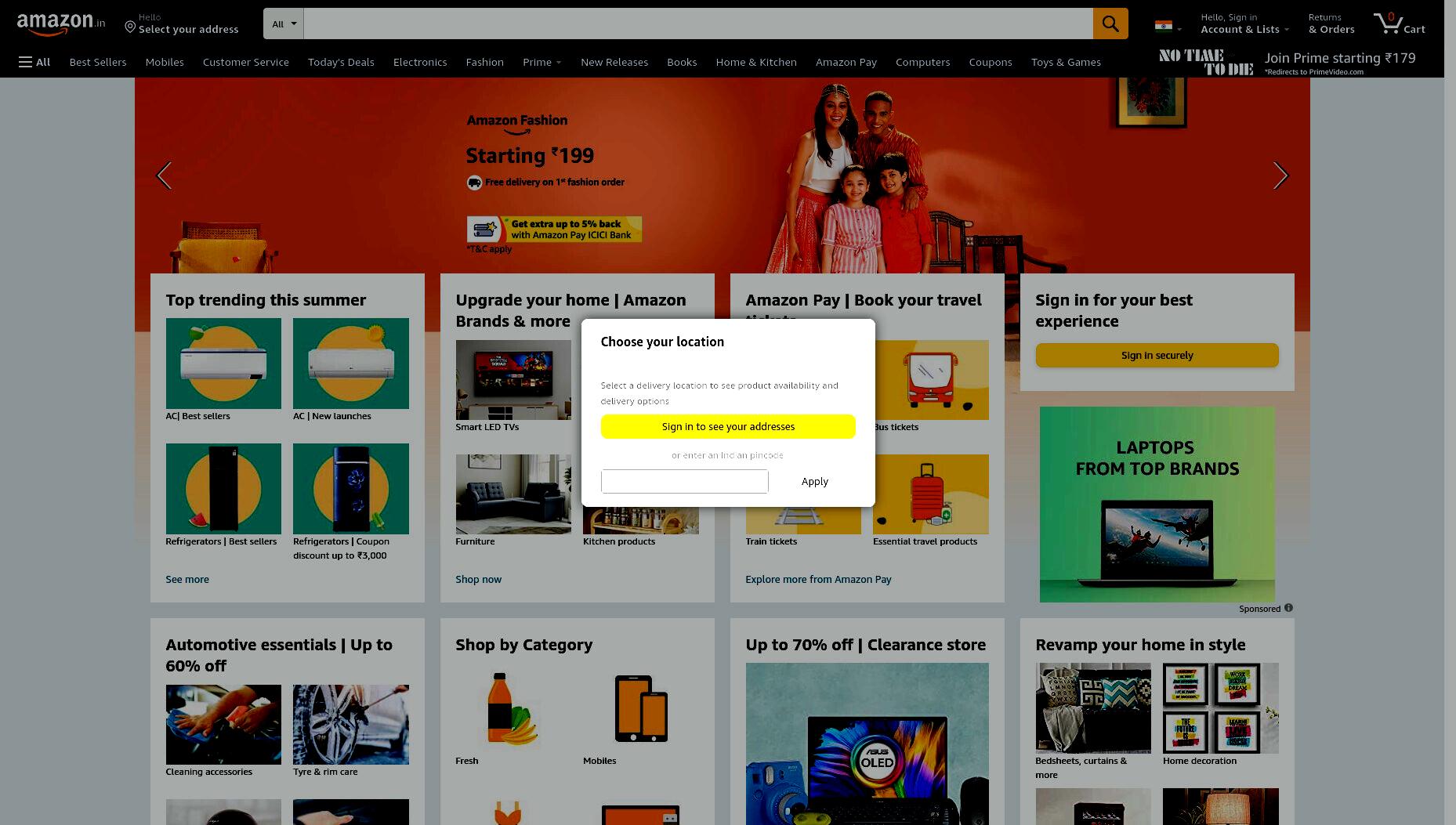Image resolution: width=1456 pixels, height=825 pixels.
Task: Open the Bus tickets image
Action: tap(932, 380)
